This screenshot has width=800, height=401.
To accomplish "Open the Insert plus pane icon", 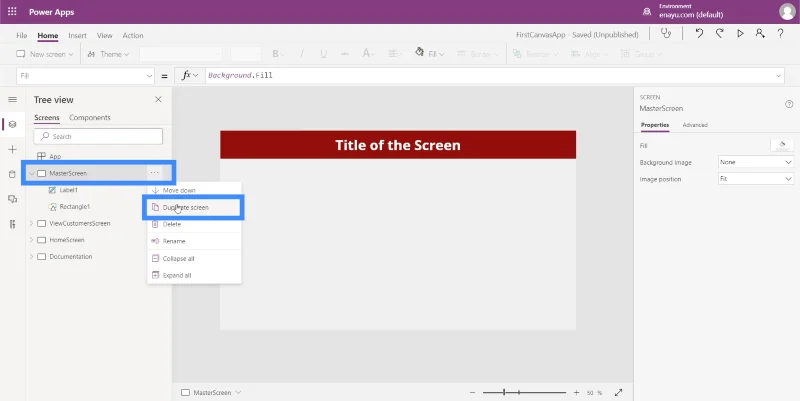I will [x=13, y=149].
